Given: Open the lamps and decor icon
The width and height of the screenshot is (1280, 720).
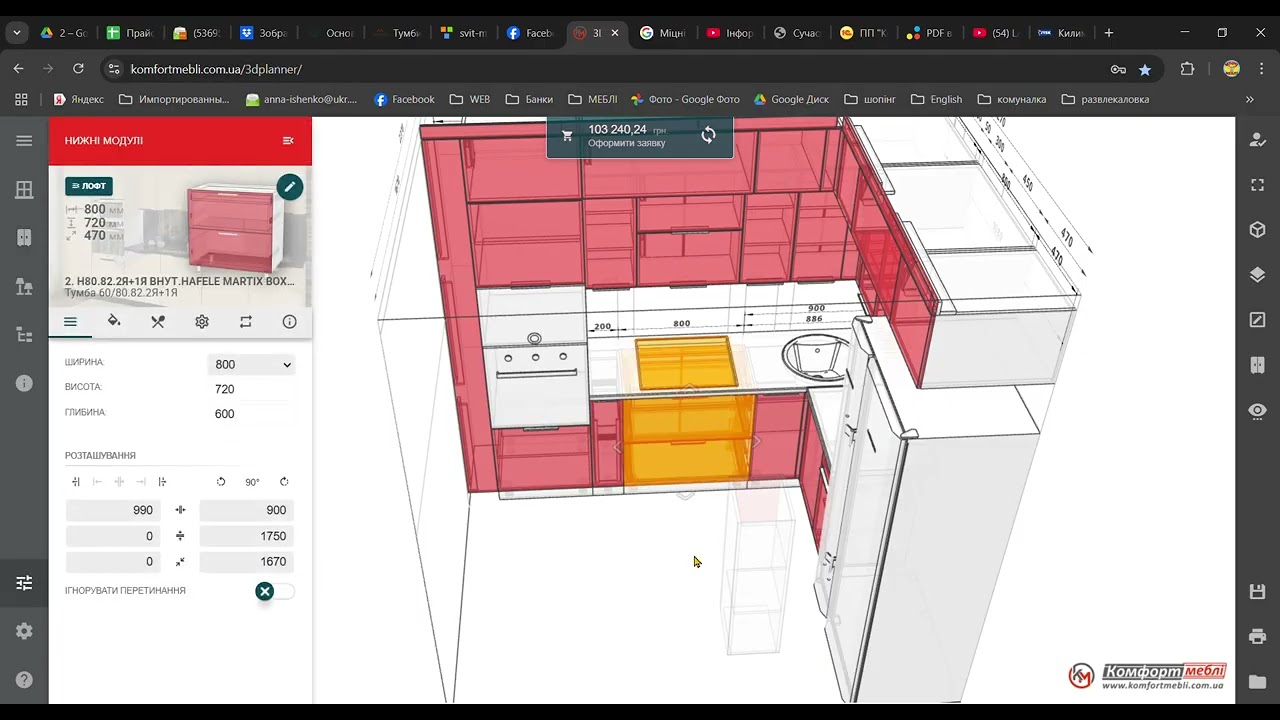Looking at the screenshot, I should [x=24, y=287].
